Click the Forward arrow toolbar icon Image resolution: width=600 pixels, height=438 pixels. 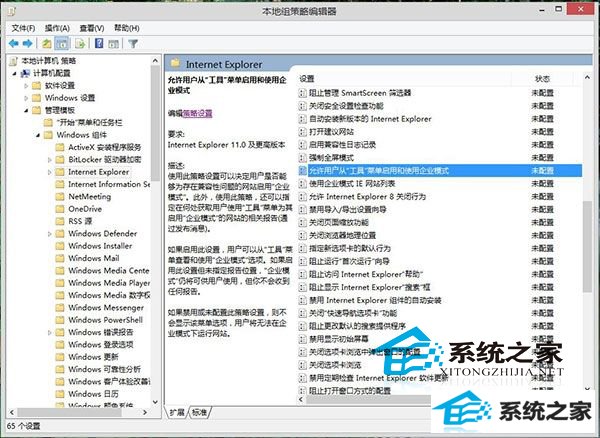tap(28, 44)
